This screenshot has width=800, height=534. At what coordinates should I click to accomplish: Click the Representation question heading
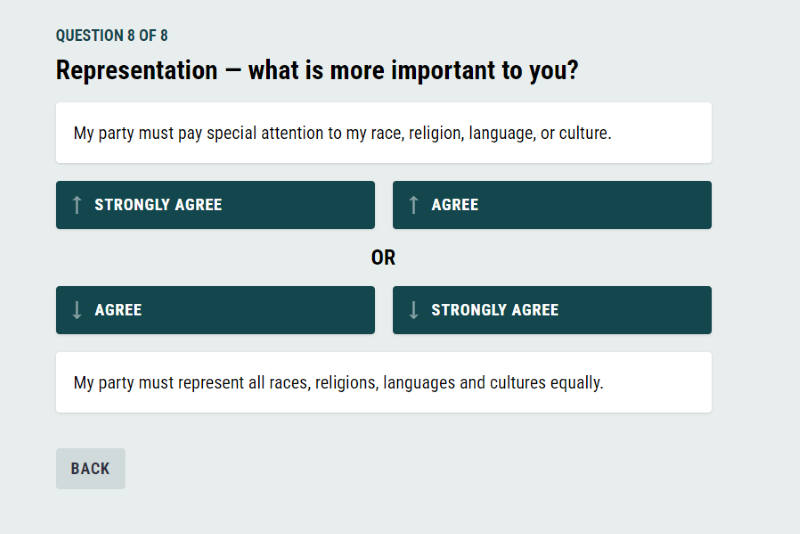(317, 70)
